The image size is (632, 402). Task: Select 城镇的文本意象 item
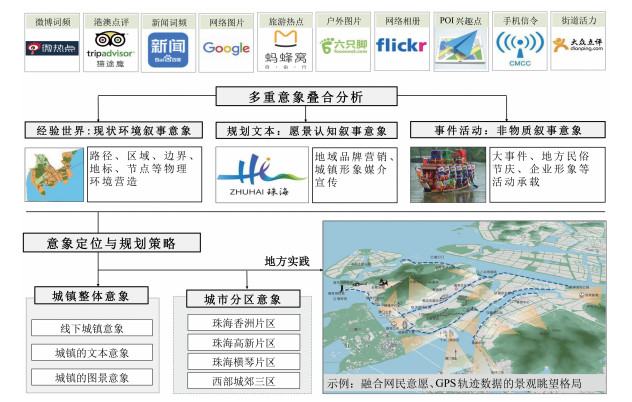pos(91,353)
